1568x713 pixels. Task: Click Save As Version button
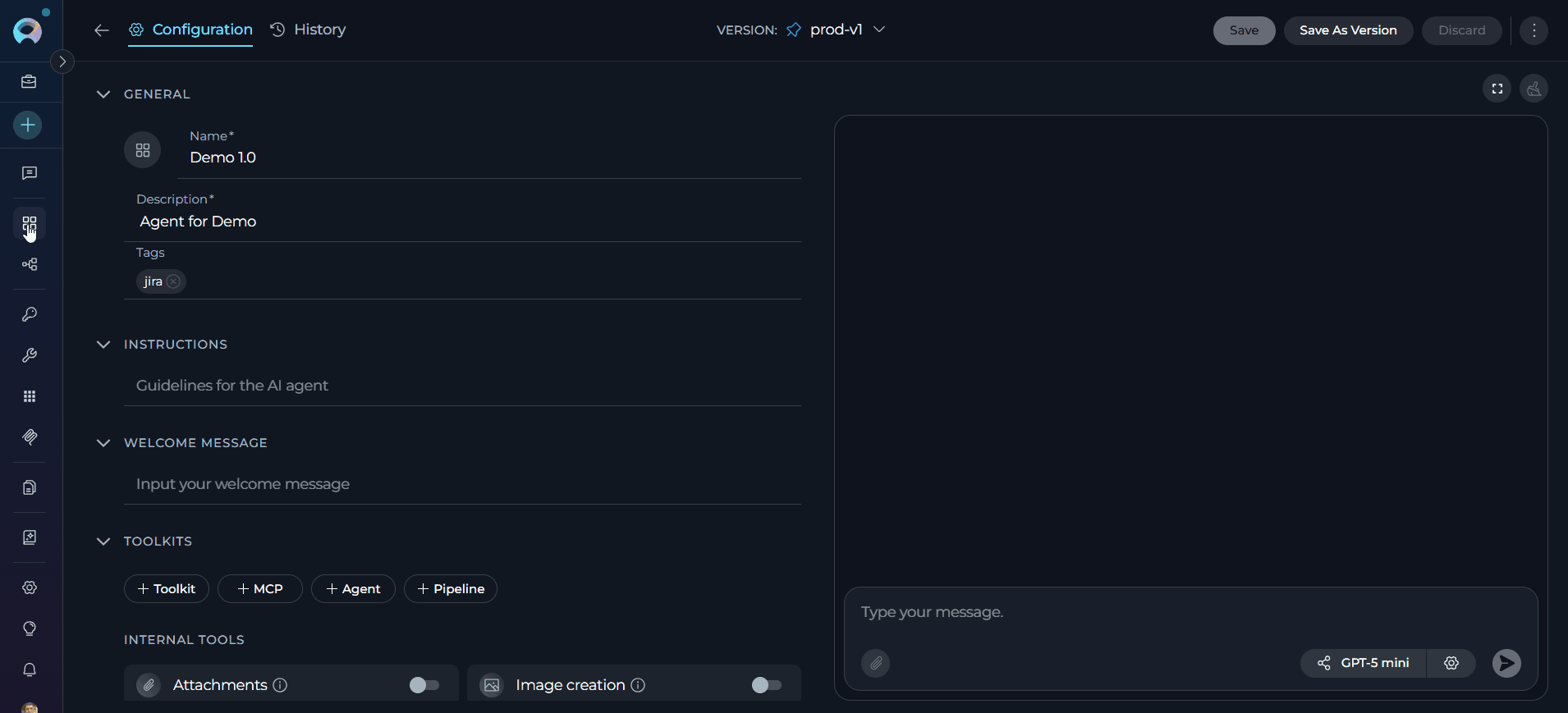click(x=1348, y=30)
